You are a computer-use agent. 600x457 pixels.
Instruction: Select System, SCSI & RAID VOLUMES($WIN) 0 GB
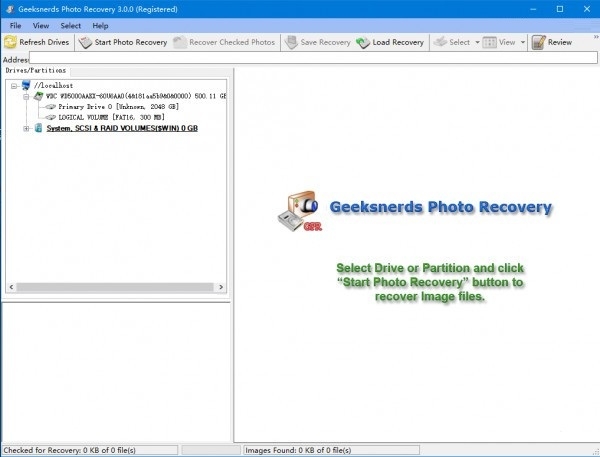click(x=122, y=128)
